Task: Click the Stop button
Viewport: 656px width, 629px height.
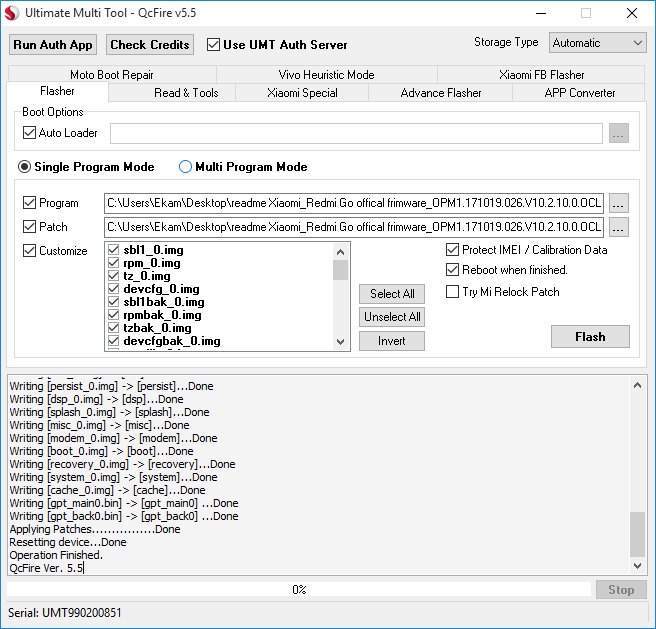Action: click(621, 590)
